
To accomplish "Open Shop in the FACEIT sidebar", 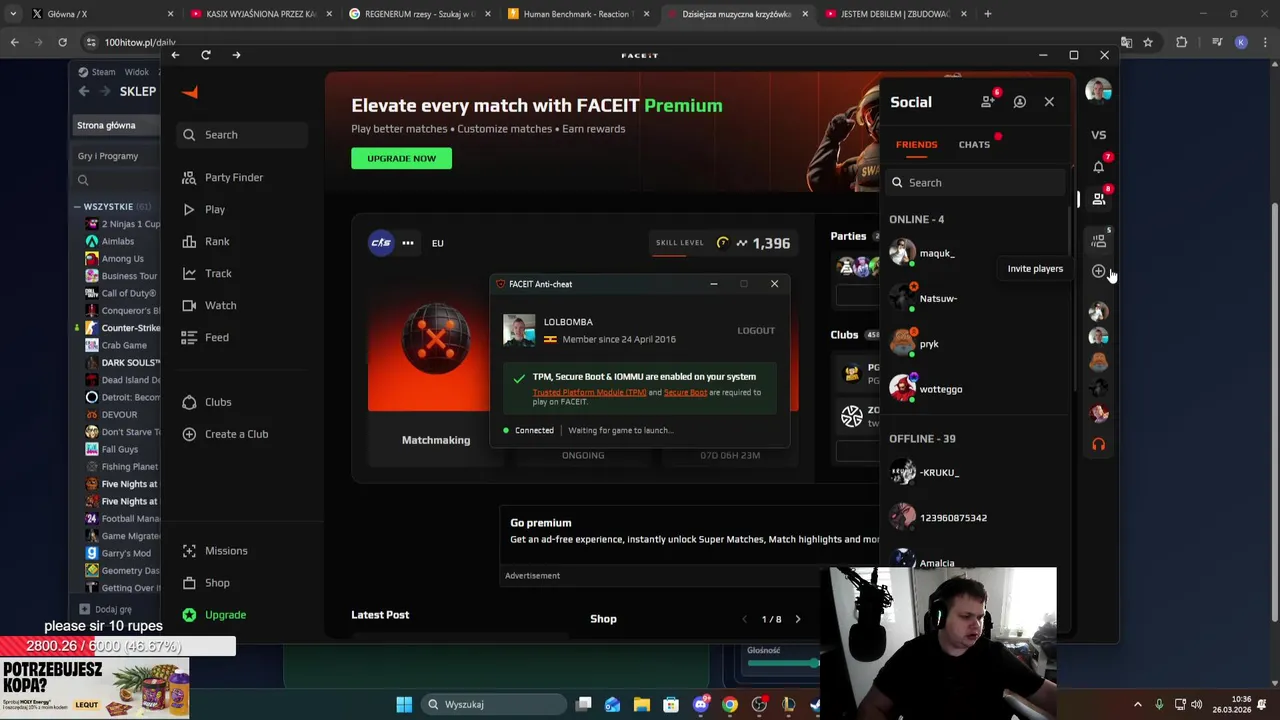I will pyautogui.click(x=206, y=583).
